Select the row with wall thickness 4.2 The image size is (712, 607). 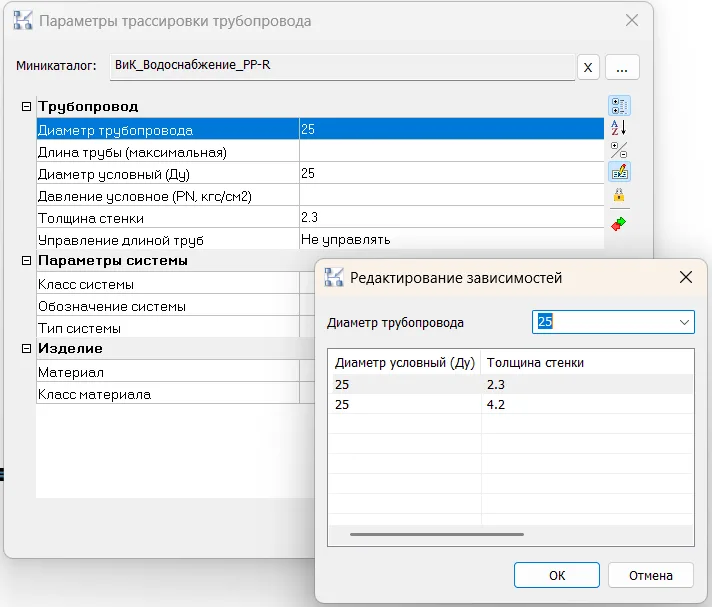point(510,405)
